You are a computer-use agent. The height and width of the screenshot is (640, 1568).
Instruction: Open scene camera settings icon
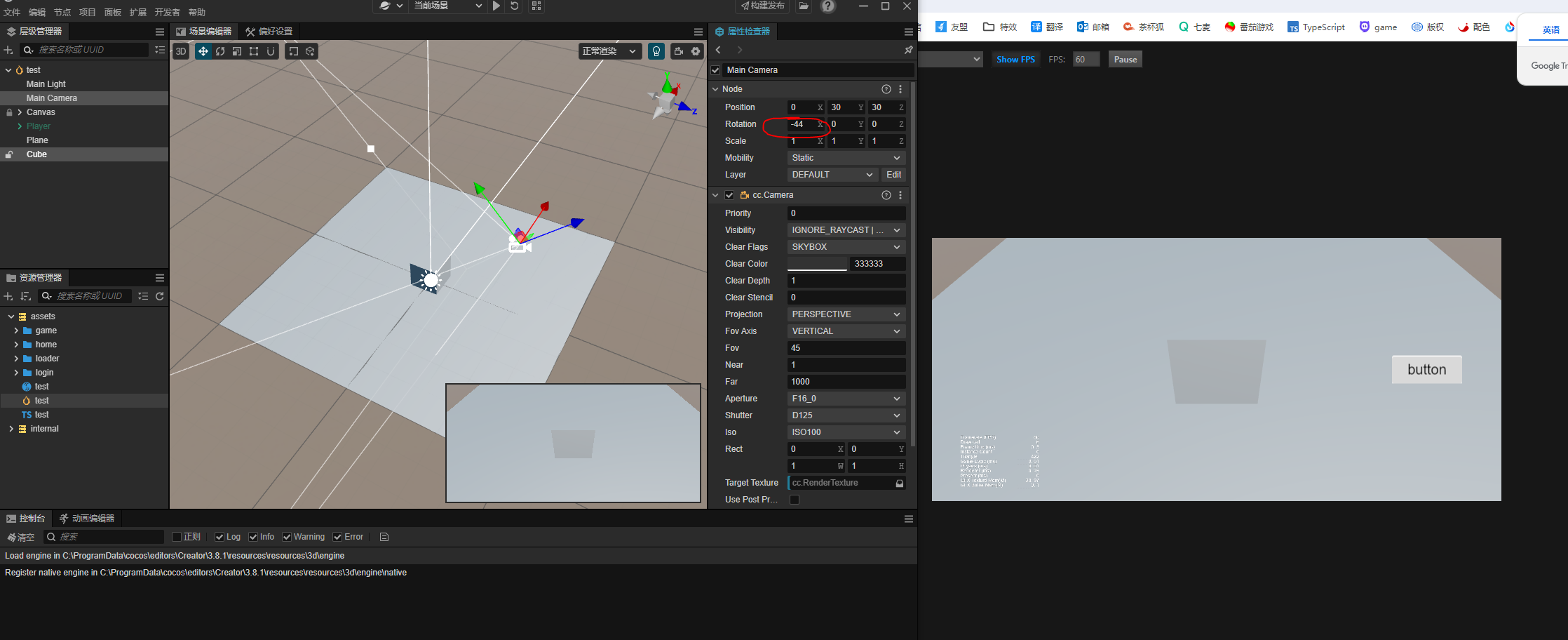coord(679,51)
